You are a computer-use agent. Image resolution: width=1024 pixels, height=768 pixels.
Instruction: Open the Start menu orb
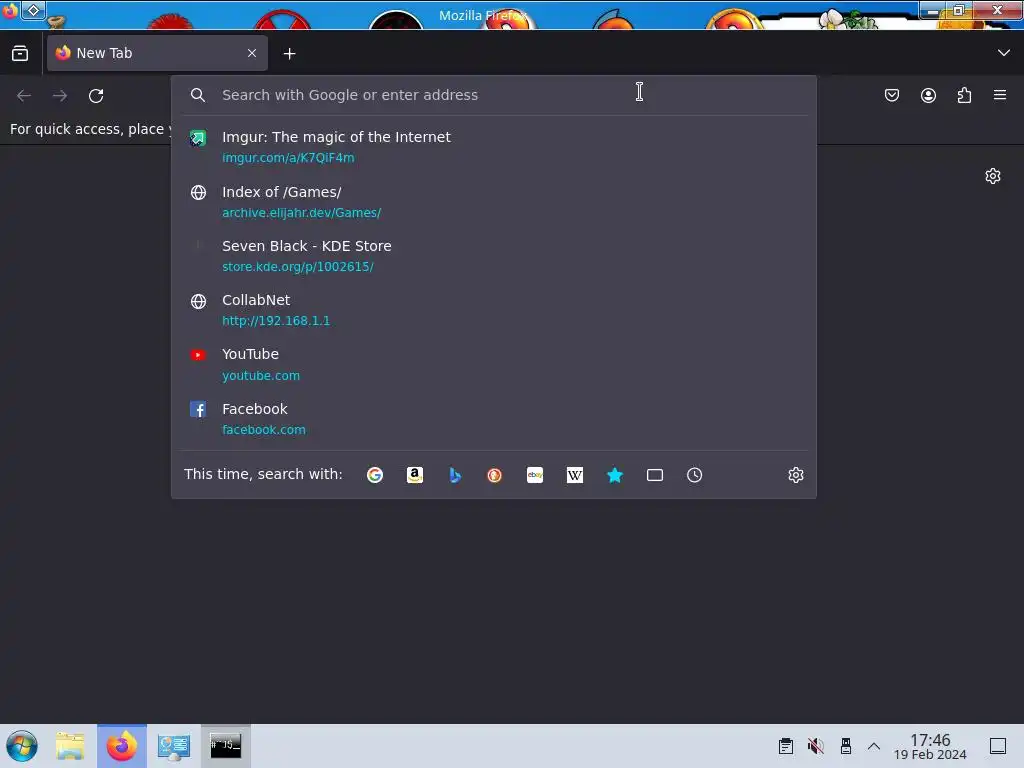(22, 746)
